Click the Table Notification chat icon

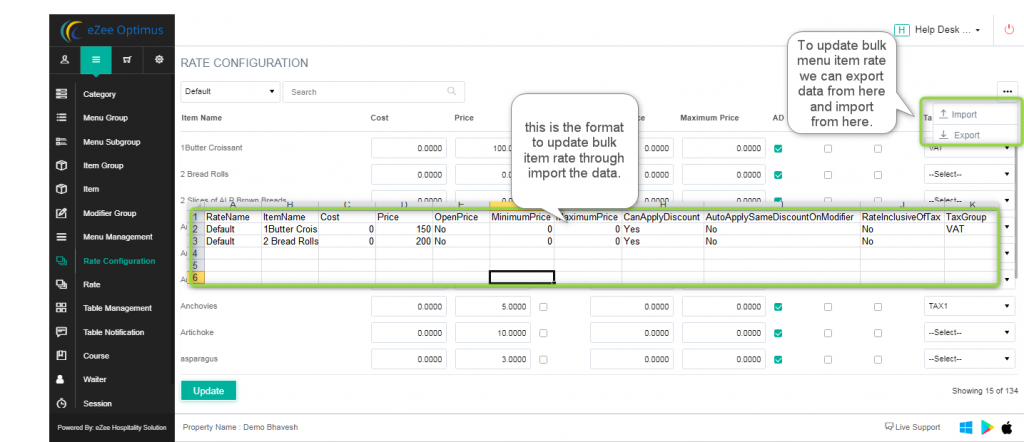click(x=61, y=332)
